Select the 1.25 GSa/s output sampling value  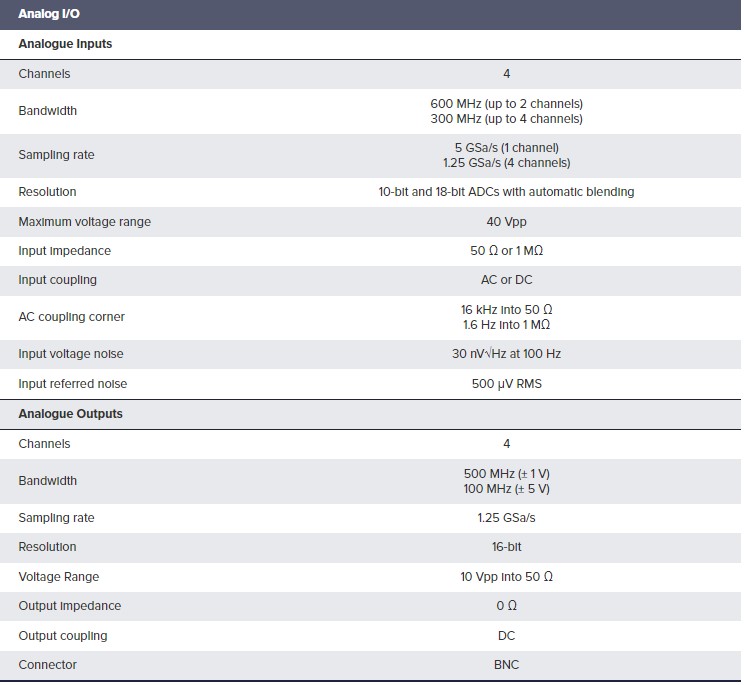[506, 518]
